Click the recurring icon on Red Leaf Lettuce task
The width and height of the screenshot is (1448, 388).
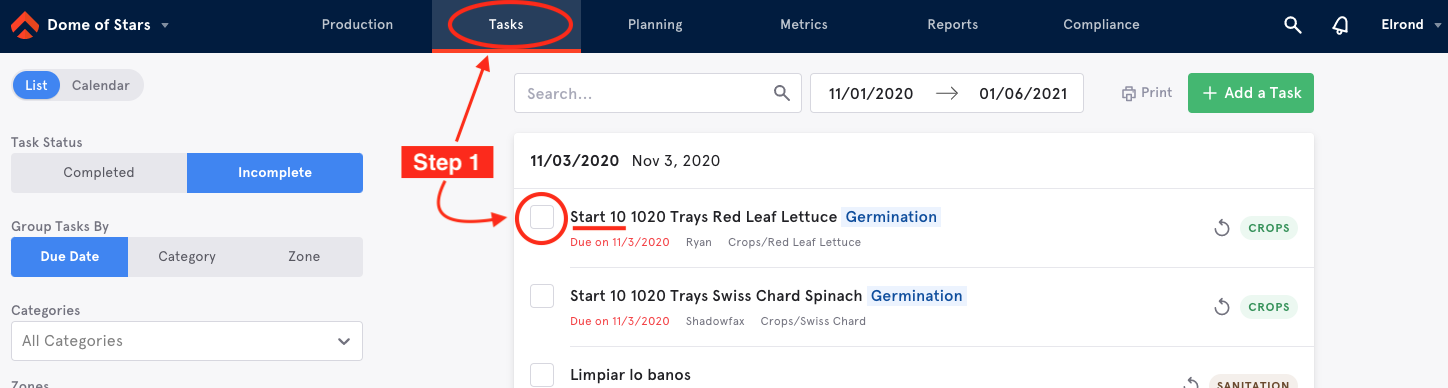pos(1221,228)
